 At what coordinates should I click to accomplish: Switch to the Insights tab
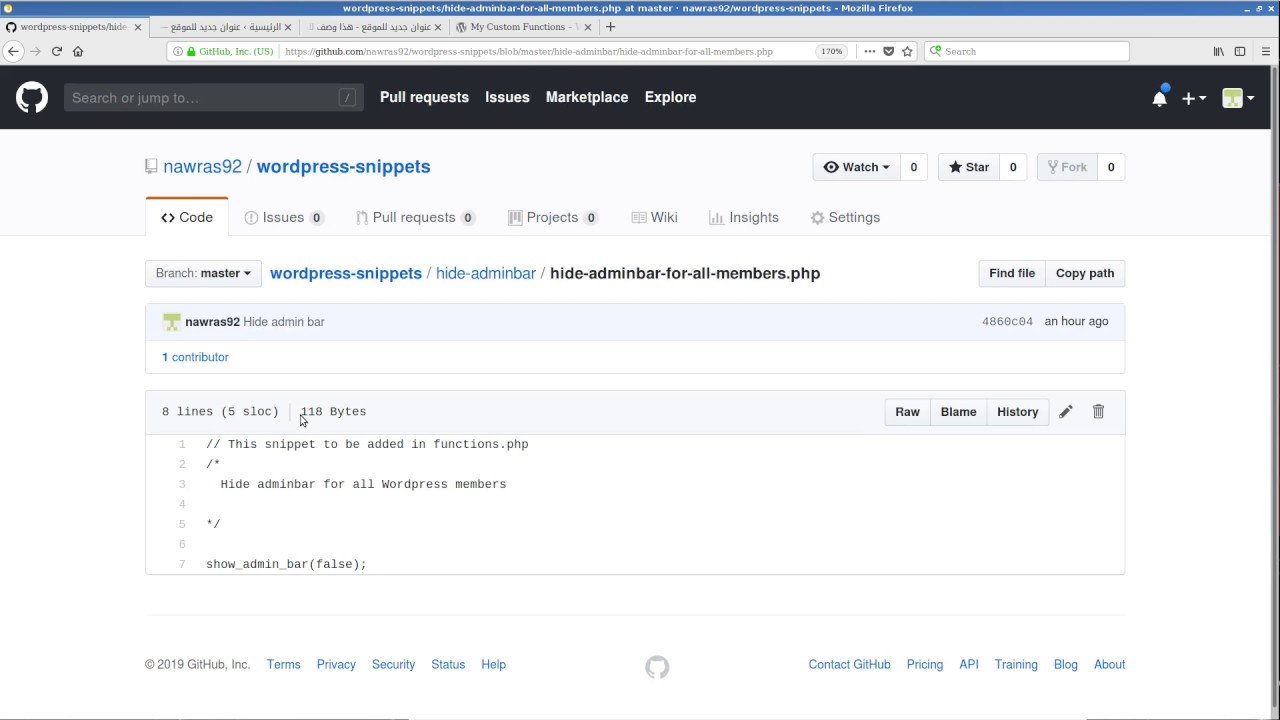coord(743,217)
